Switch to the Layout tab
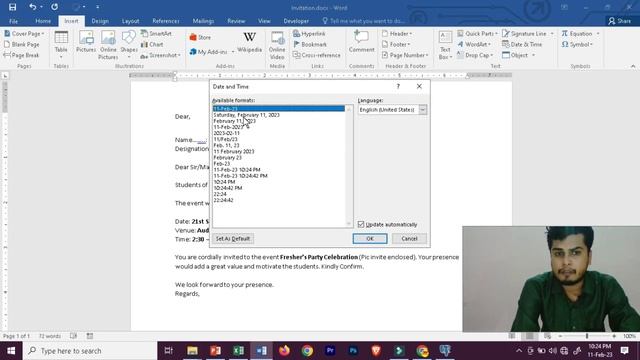This screenshot has width=640, height=360. pos(131,21)
